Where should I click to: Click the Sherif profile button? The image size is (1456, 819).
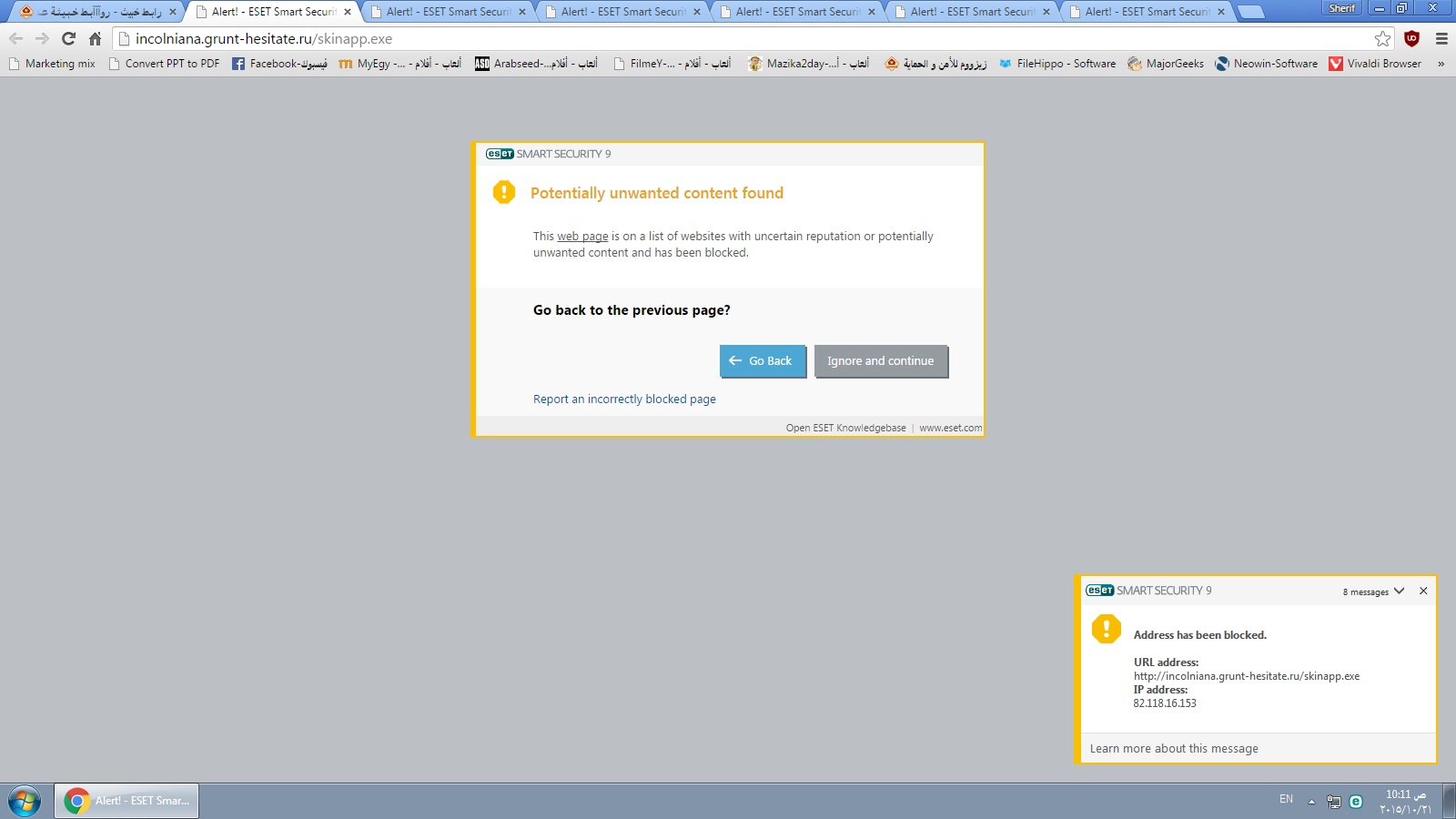point(1342,8)
